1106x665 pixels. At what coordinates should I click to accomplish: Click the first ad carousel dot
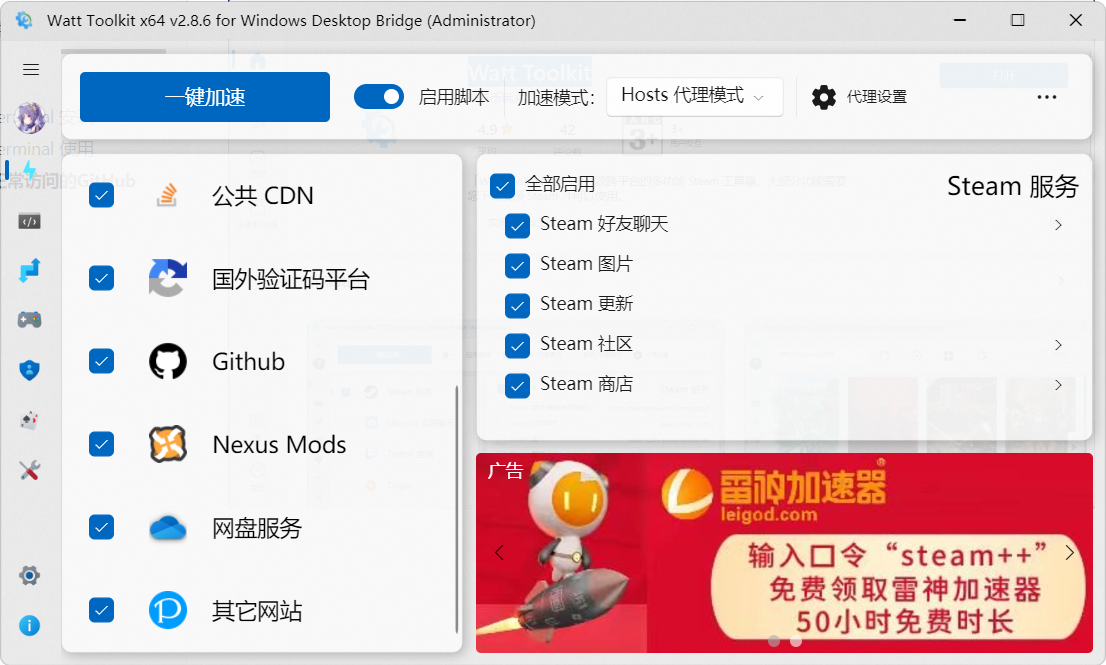point(774,641)
